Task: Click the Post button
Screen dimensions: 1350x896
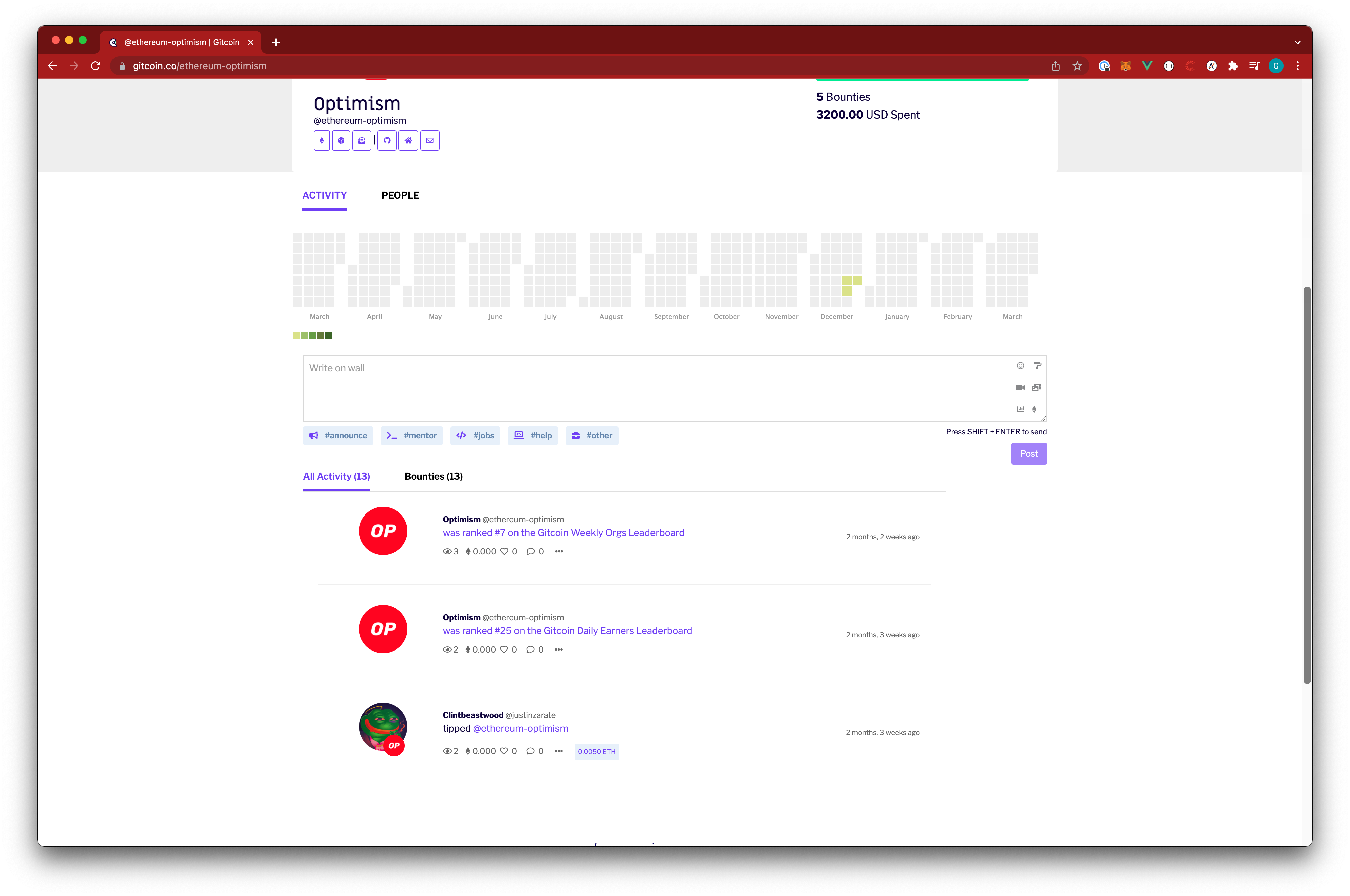Action: coord(1029,454)
